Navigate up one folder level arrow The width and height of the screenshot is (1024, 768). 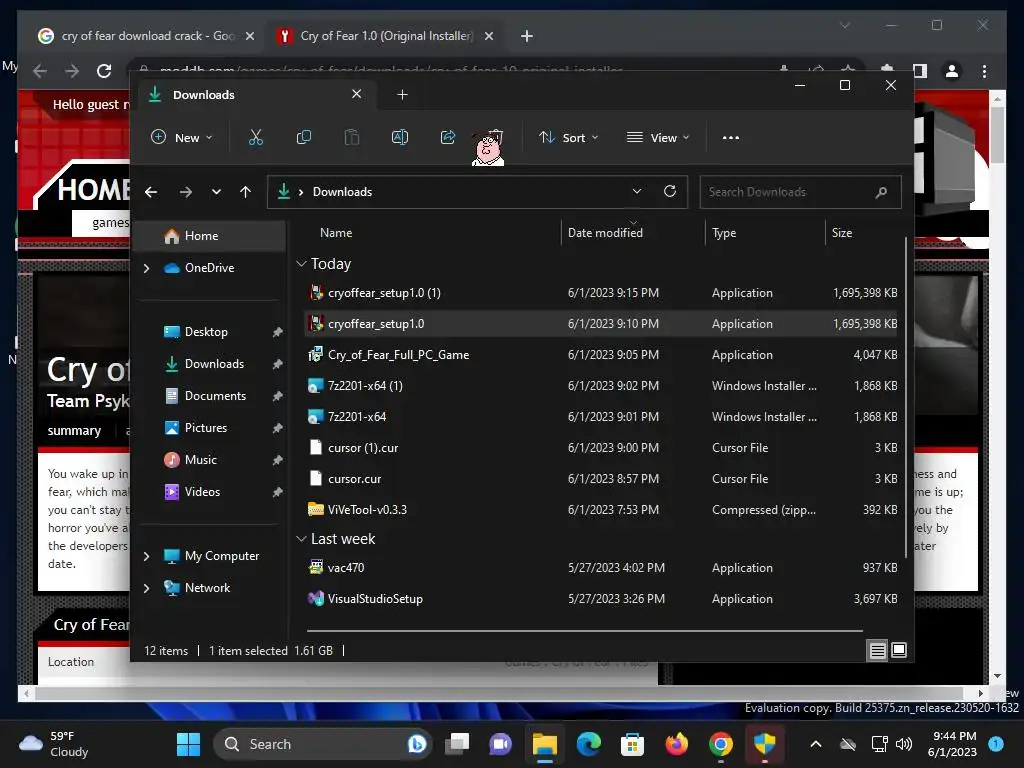pos(246,192)
